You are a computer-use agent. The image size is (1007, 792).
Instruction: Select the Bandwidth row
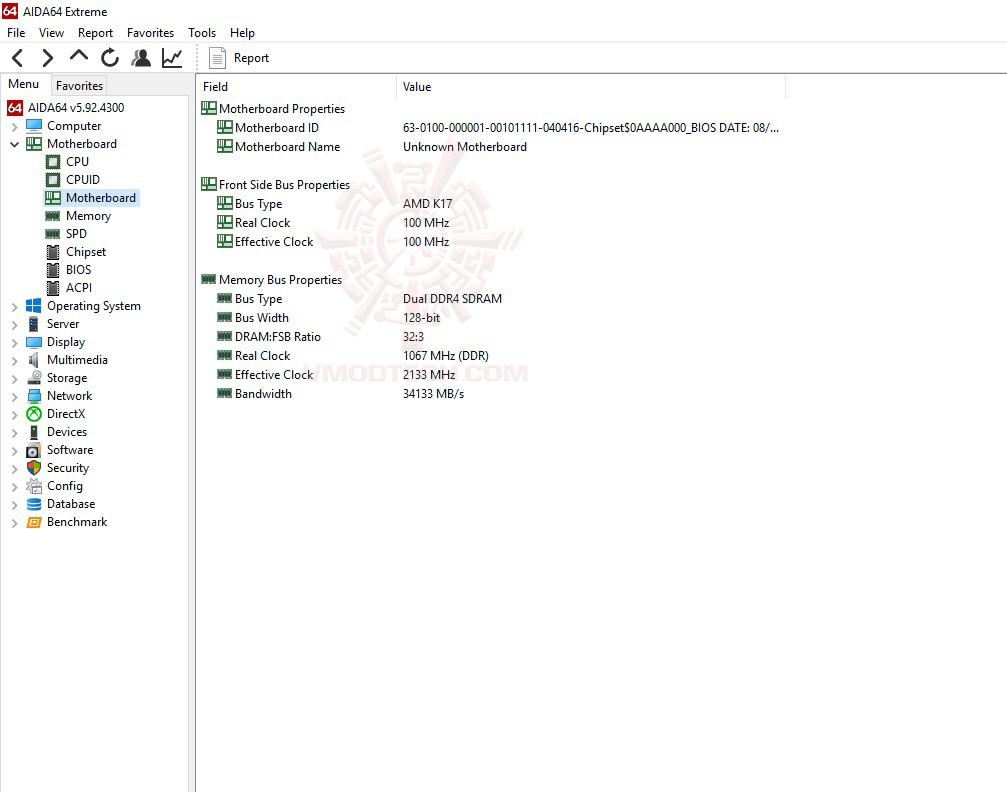tap(491, 394)
